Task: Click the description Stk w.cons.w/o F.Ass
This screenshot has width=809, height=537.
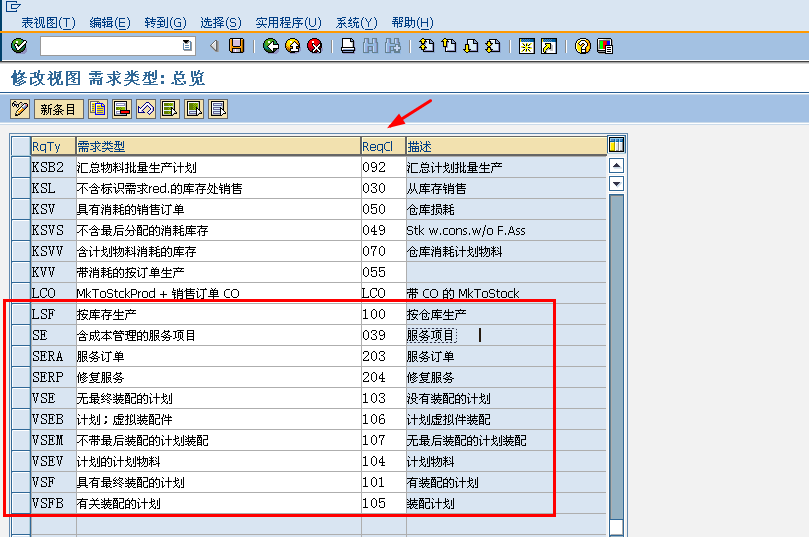Action: coord(466,231)
